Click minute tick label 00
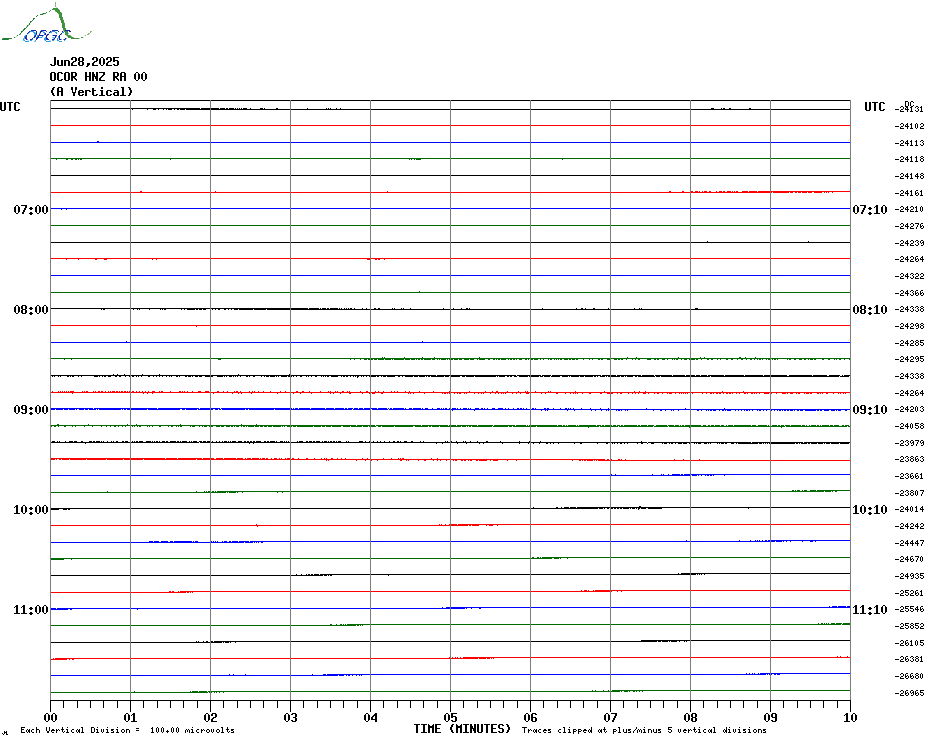930x744 pixels. (x=50, y=718)
